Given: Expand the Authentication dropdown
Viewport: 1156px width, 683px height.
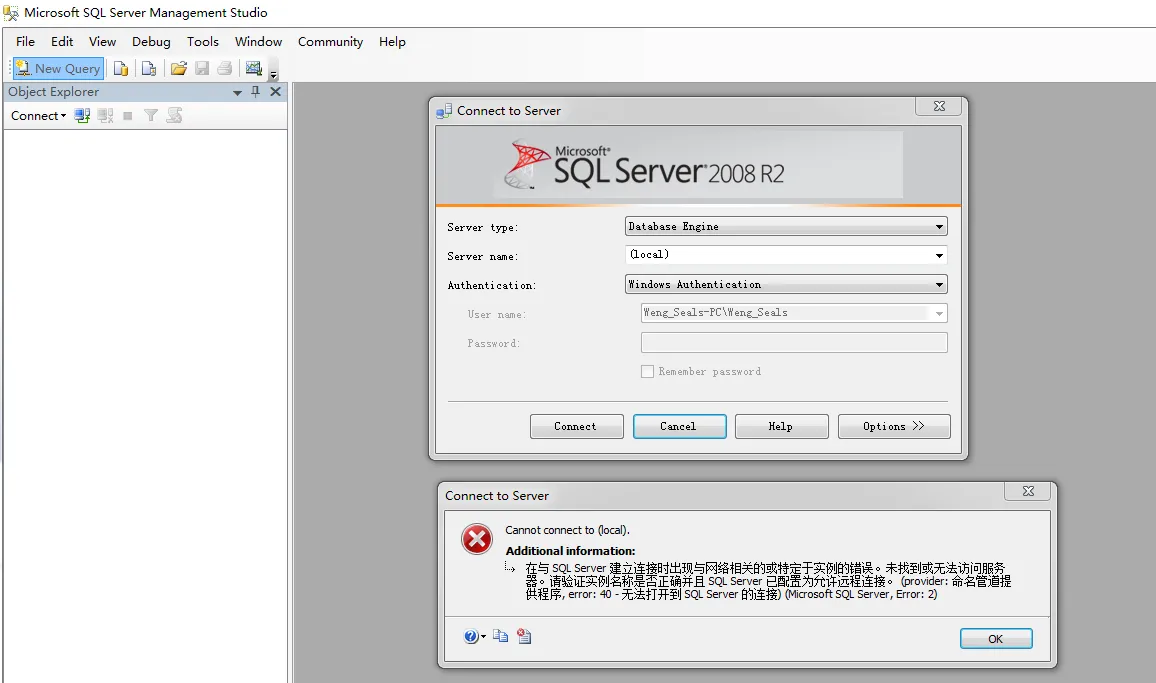Looking at the screenshot, I should pyautogui.click(x=939, y=285).
